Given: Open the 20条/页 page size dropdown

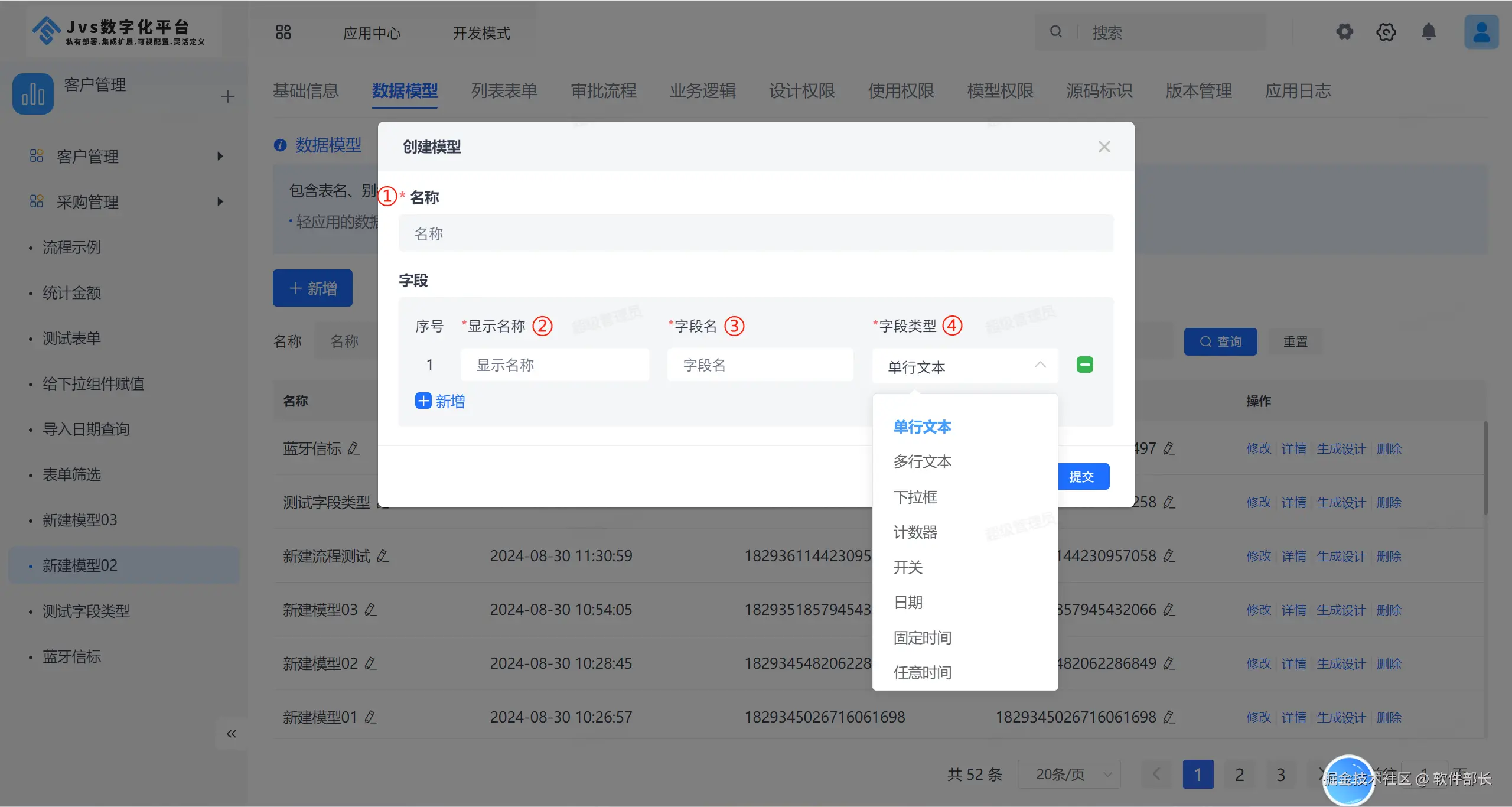Looking at the screenshot, I should coord(1069,774).
